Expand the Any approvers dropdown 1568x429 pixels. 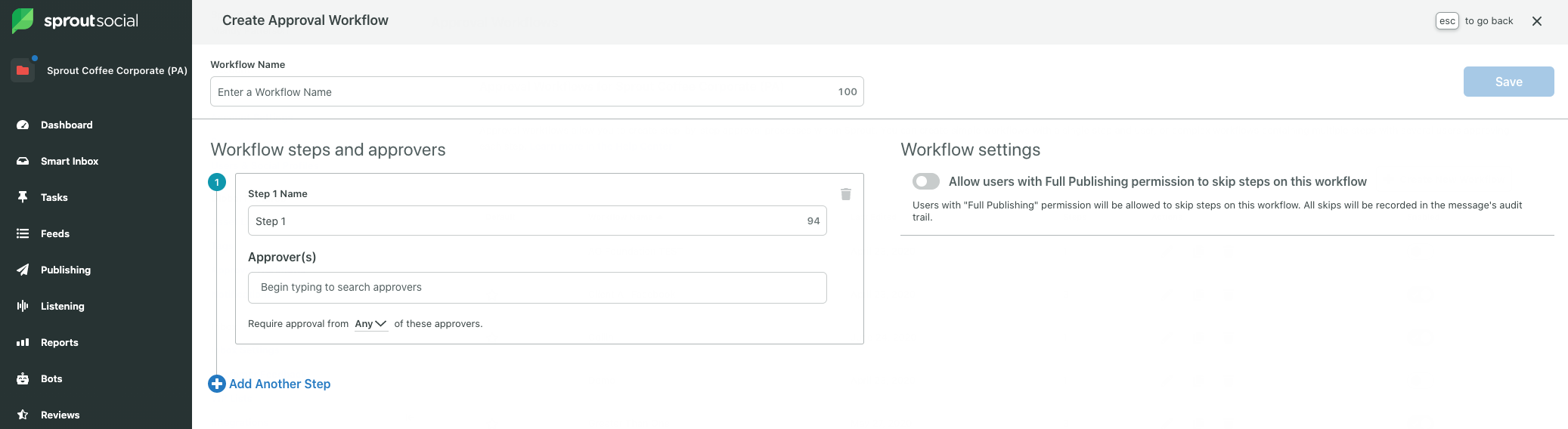pos(371,323)
